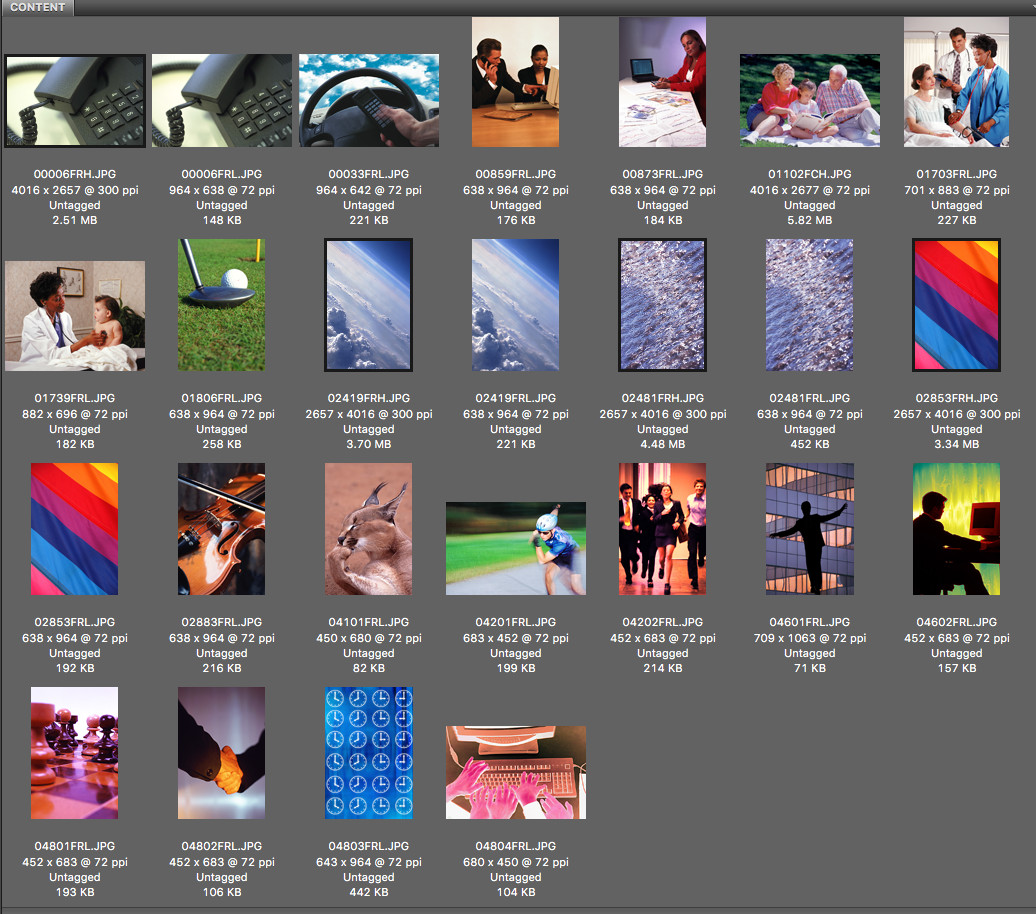
Task: Select the 04202FRL.JPG running business people thumbnail
Action: [662, 529]
